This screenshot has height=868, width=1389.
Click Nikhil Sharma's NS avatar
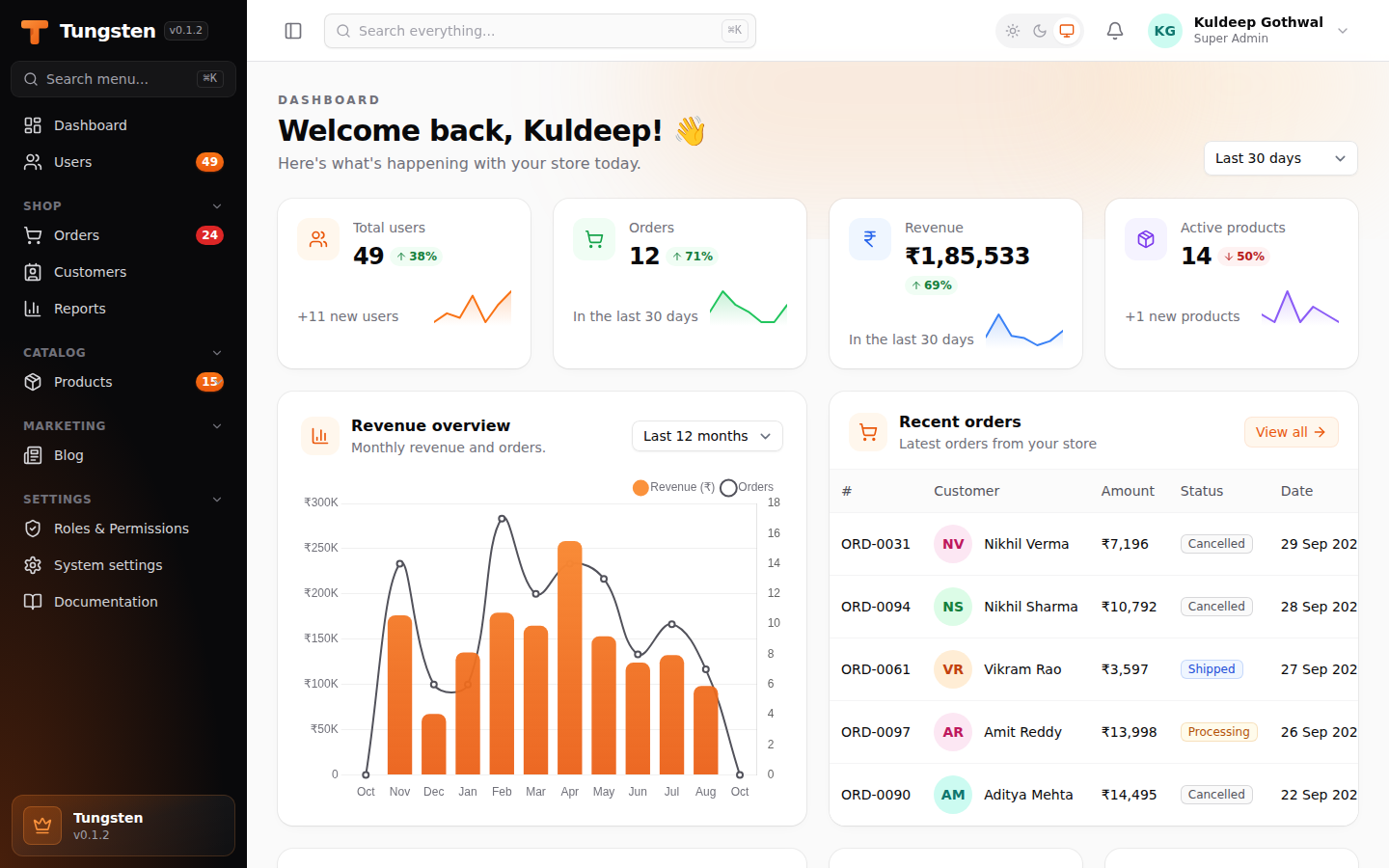click(953, 607)
